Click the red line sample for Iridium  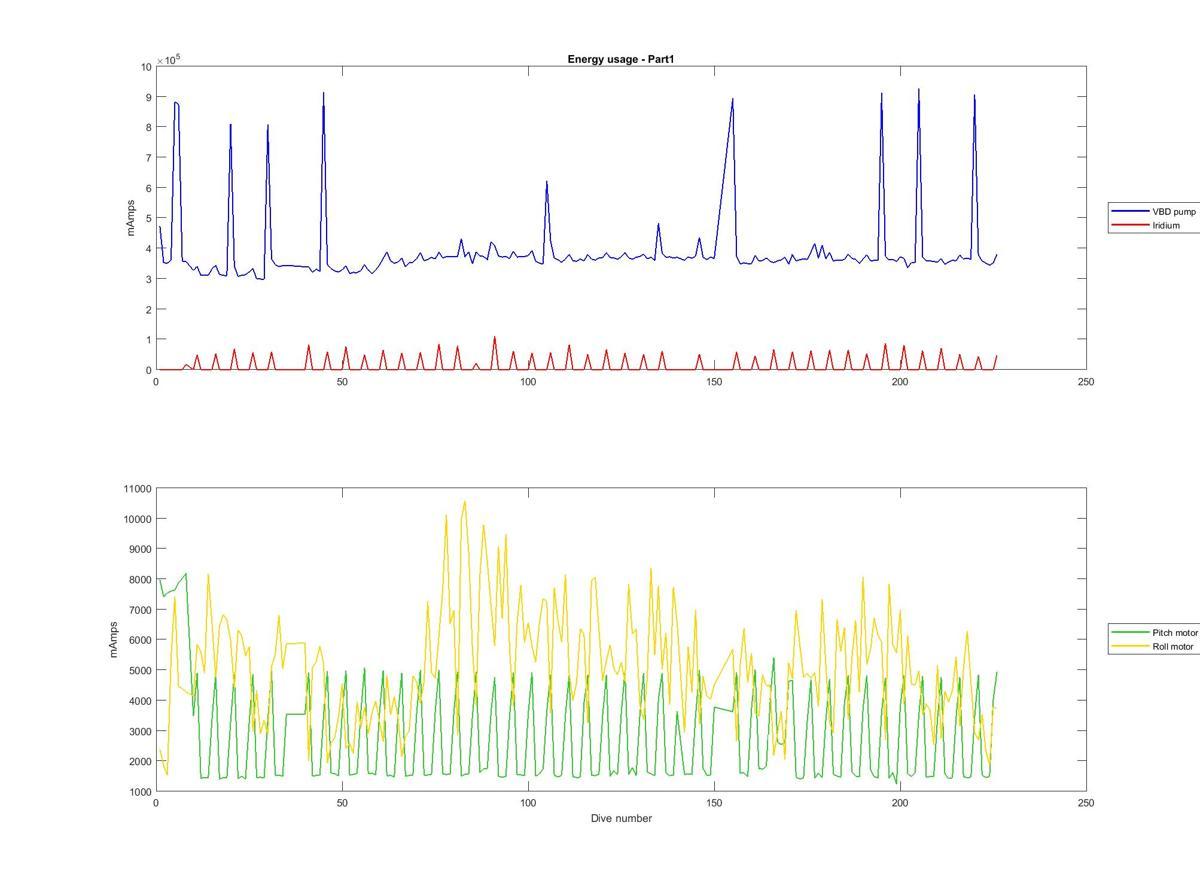point(1131,225)
